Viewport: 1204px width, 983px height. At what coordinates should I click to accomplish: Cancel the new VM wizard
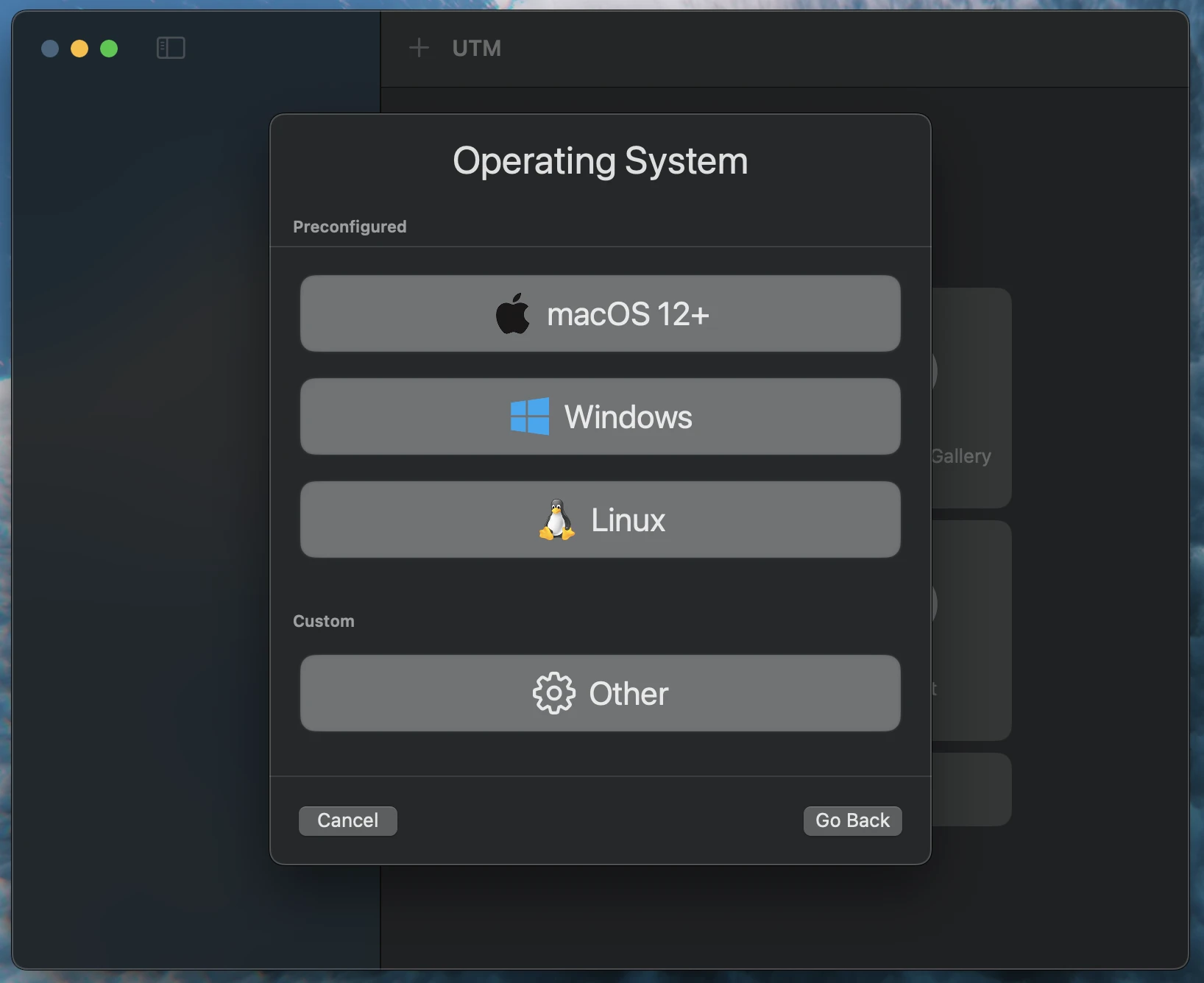tap(348, 820)
